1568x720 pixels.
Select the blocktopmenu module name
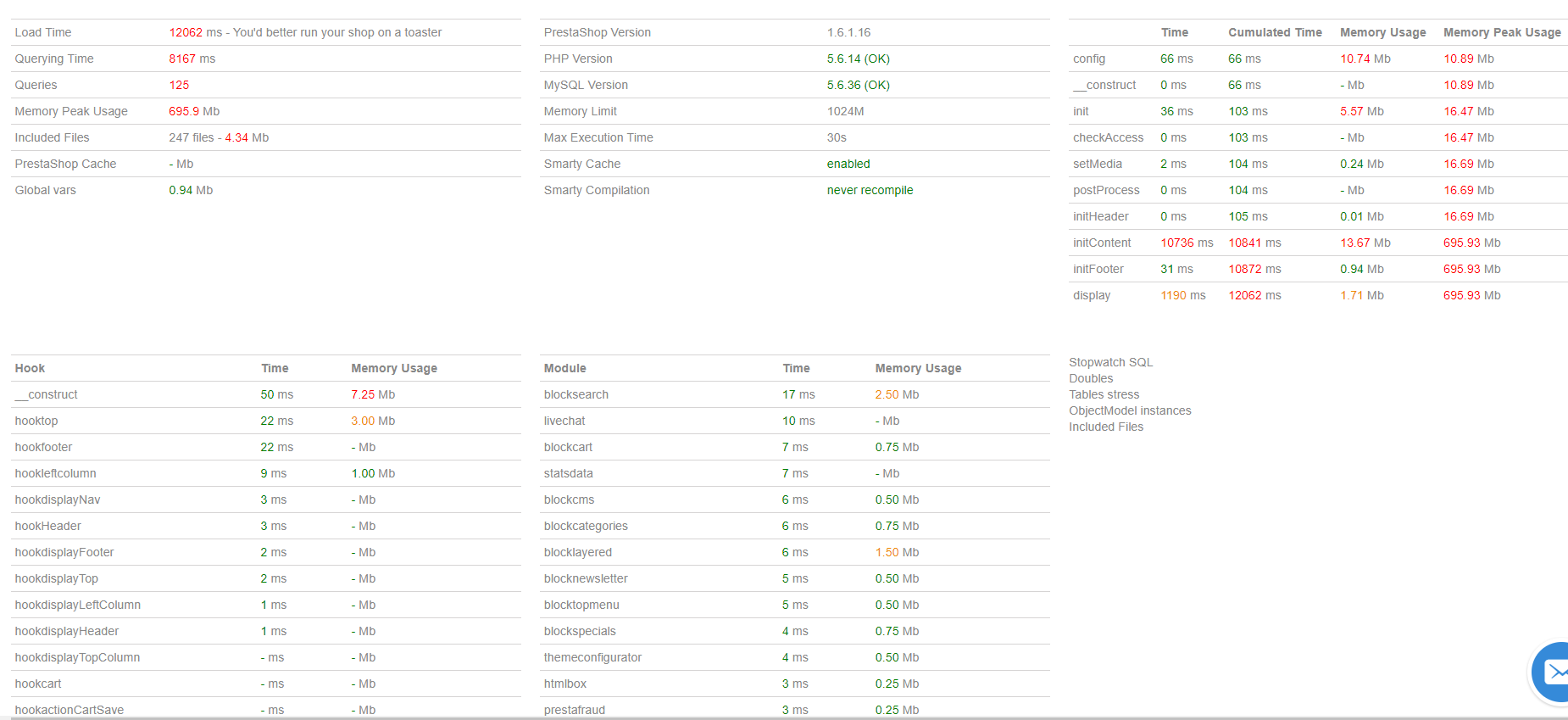(581, 605)
